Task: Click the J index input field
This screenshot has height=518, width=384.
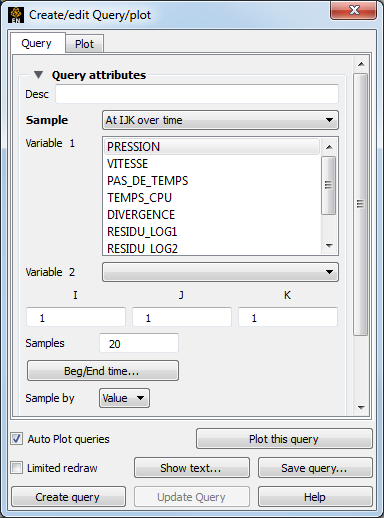Action: pos(182,317)
